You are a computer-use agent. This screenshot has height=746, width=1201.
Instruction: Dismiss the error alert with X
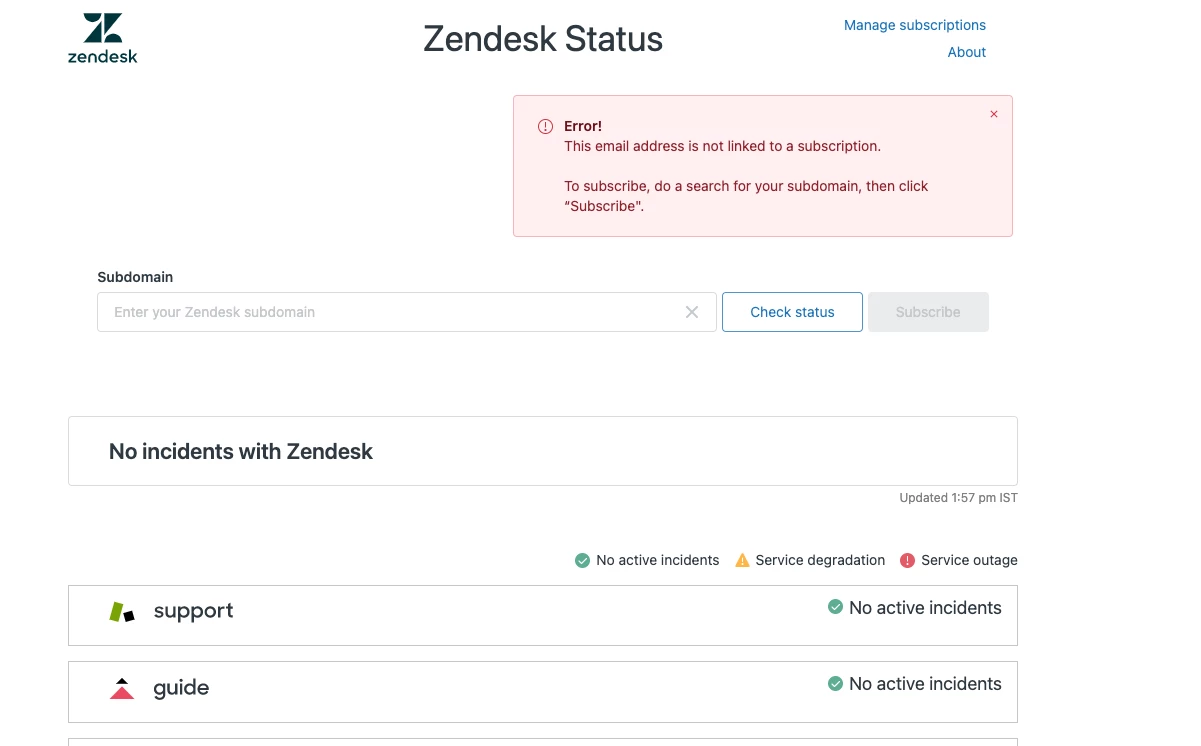994,114
